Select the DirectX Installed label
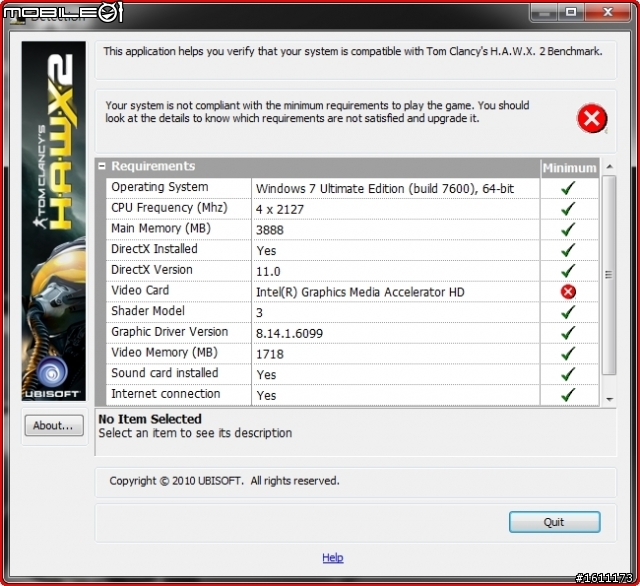Viewport: 640px width, 586px height. point(154,249)
